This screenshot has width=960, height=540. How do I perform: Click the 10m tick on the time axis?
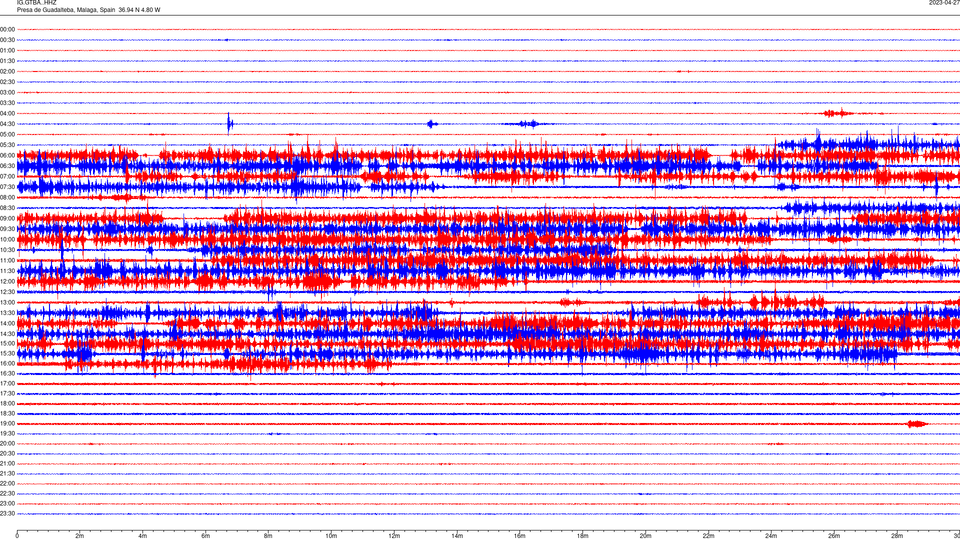pyautogui.click(x=331, y=536)
